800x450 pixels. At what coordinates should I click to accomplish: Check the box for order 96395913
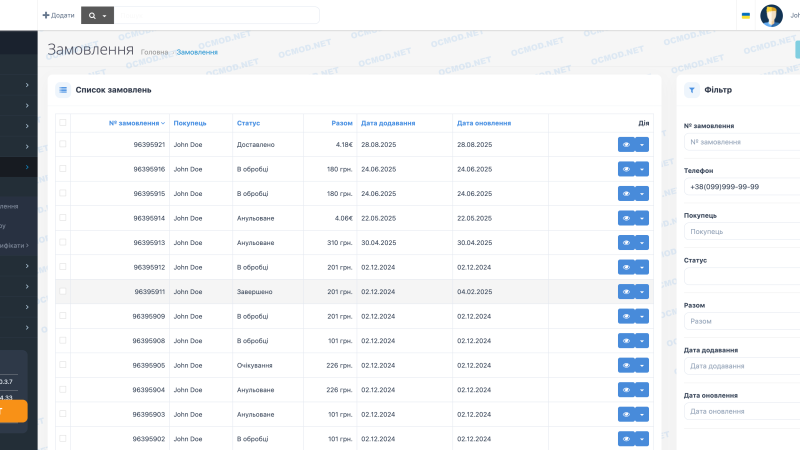click(63, 242)
